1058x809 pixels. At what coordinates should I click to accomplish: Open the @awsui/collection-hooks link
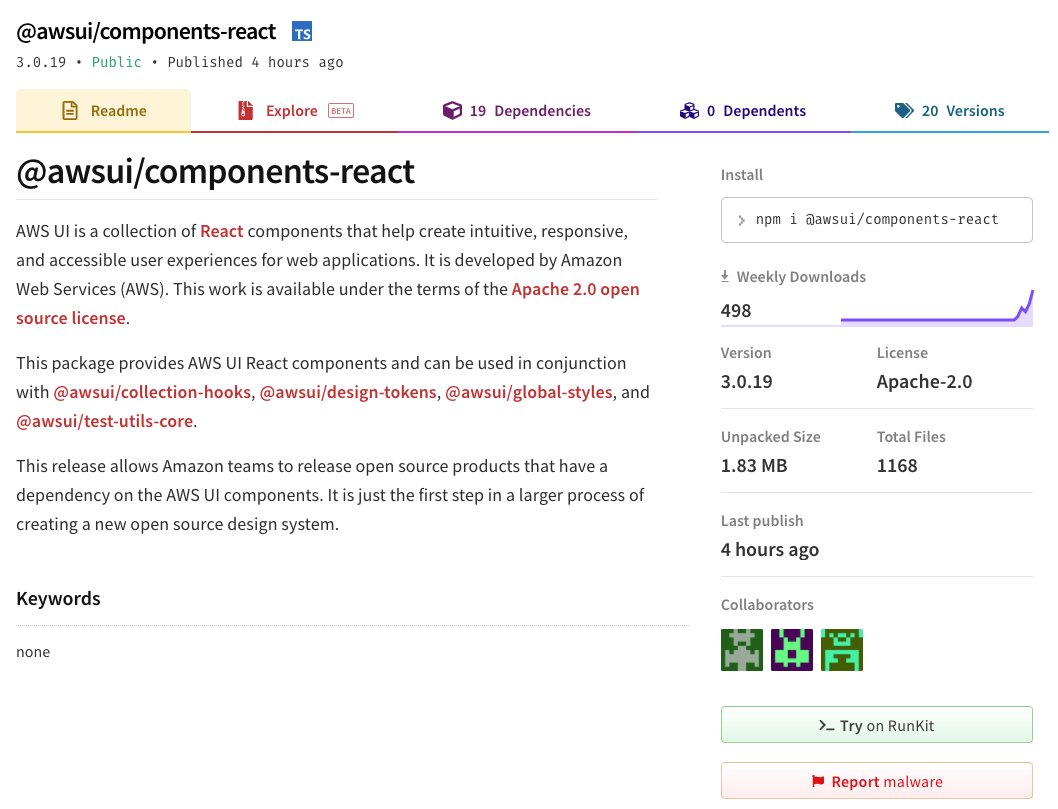[x=152, y=392]
